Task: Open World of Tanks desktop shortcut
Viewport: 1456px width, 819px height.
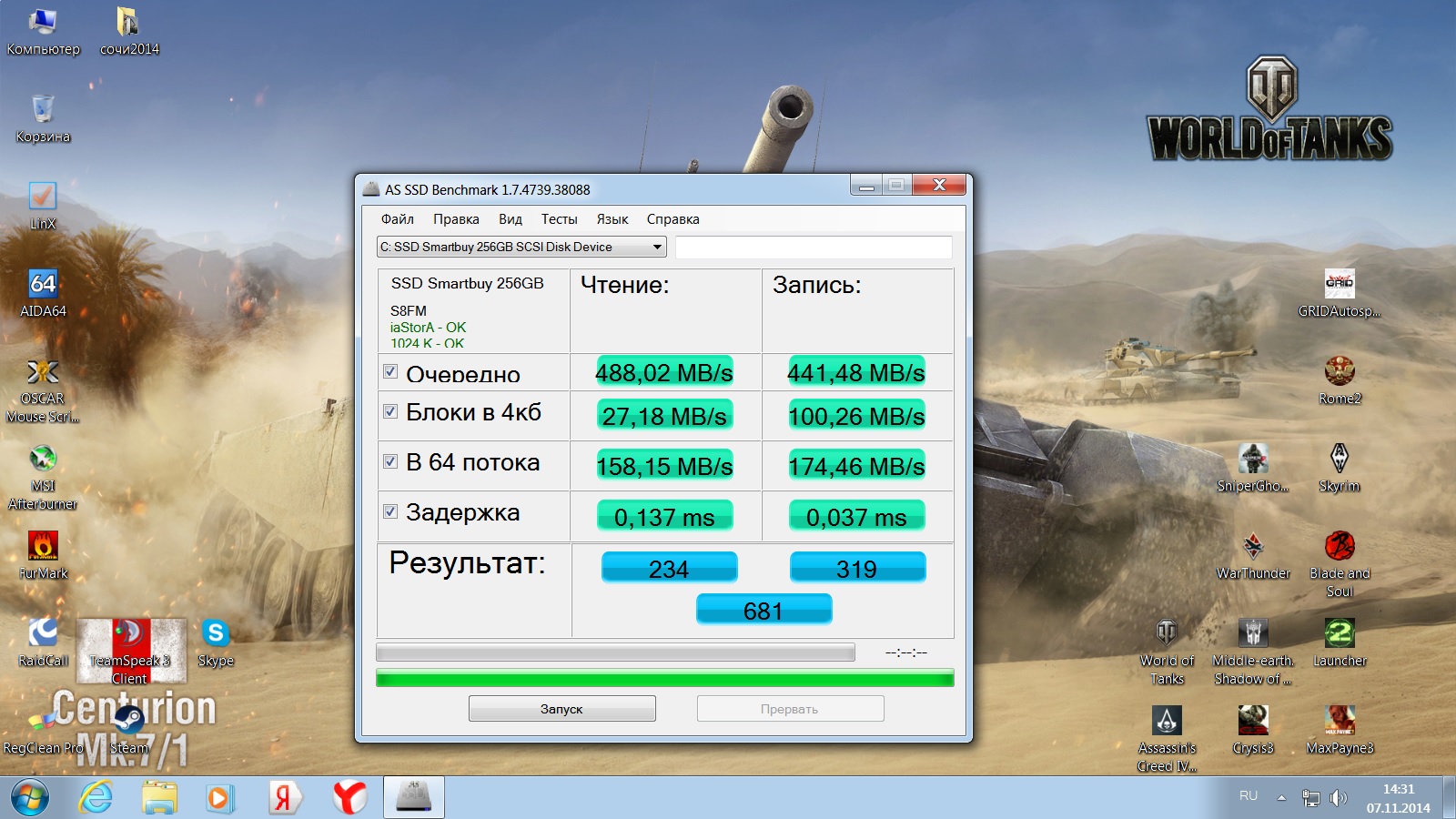Action: pyautogui.click(x=1167, y=652)
